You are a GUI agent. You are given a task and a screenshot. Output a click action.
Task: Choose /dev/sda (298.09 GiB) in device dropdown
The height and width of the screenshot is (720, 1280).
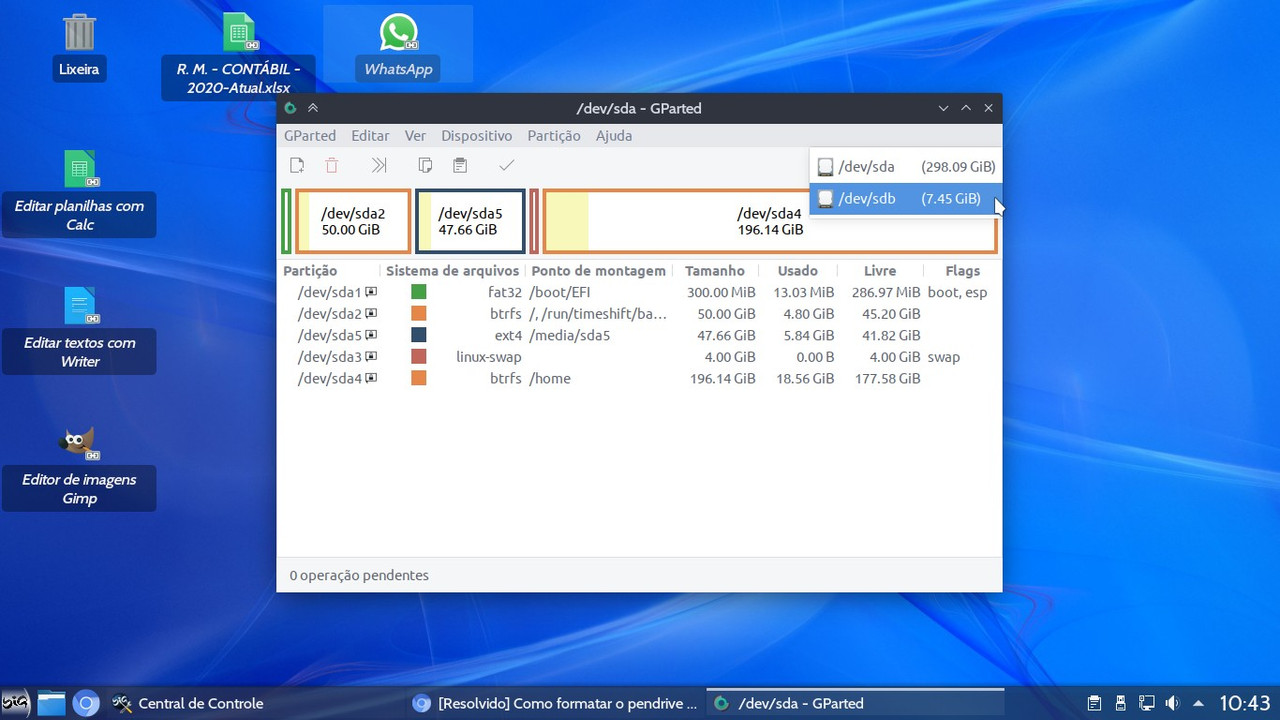905,167
